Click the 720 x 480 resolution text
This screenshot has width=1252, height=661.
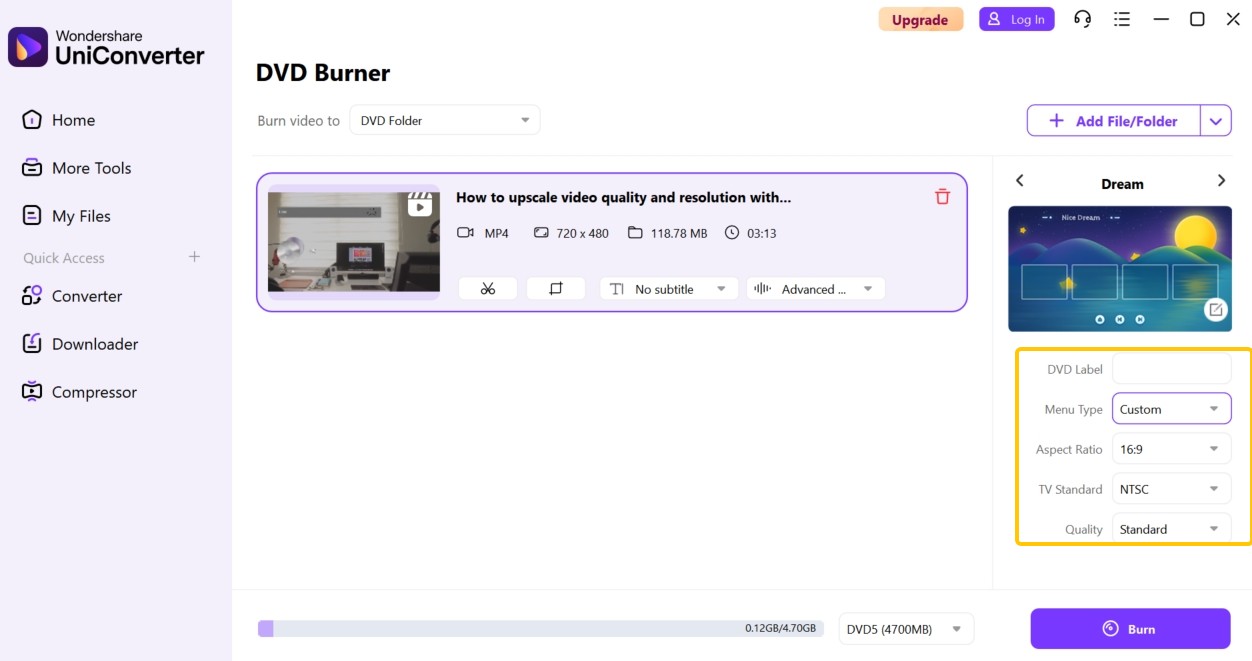click(582, 233)
